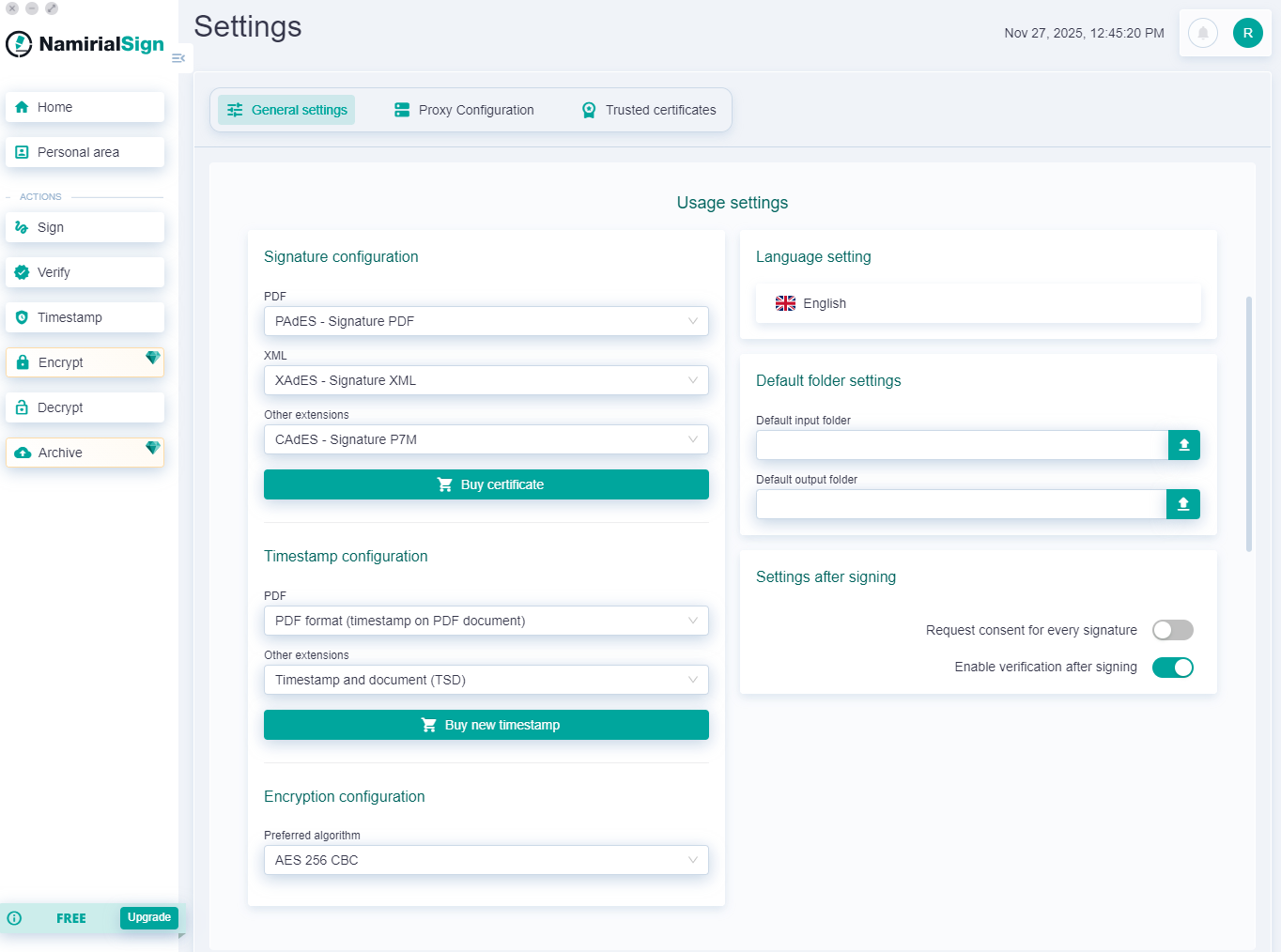Open the AES 256 CBC algorithm dropdown
Image resolution: width=1281 pixels, height=952 pixels.
(486, 860)
